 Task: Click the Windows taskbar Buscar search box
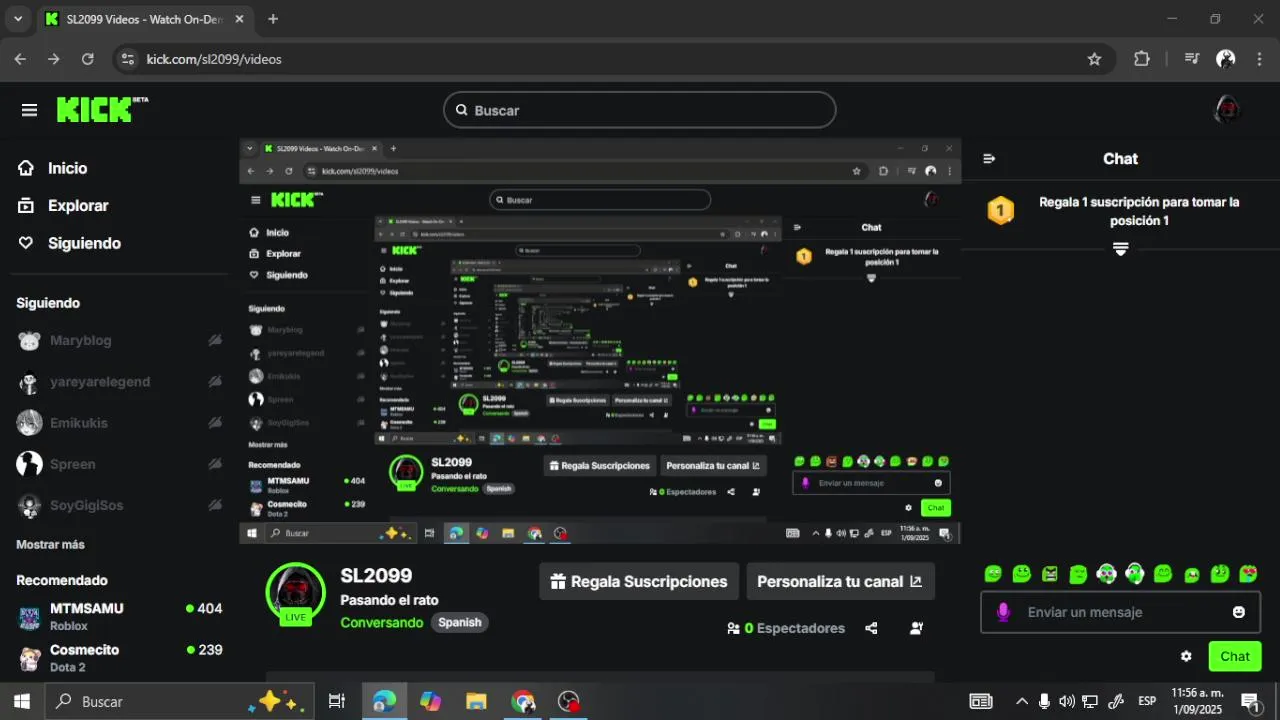(181, 701)
